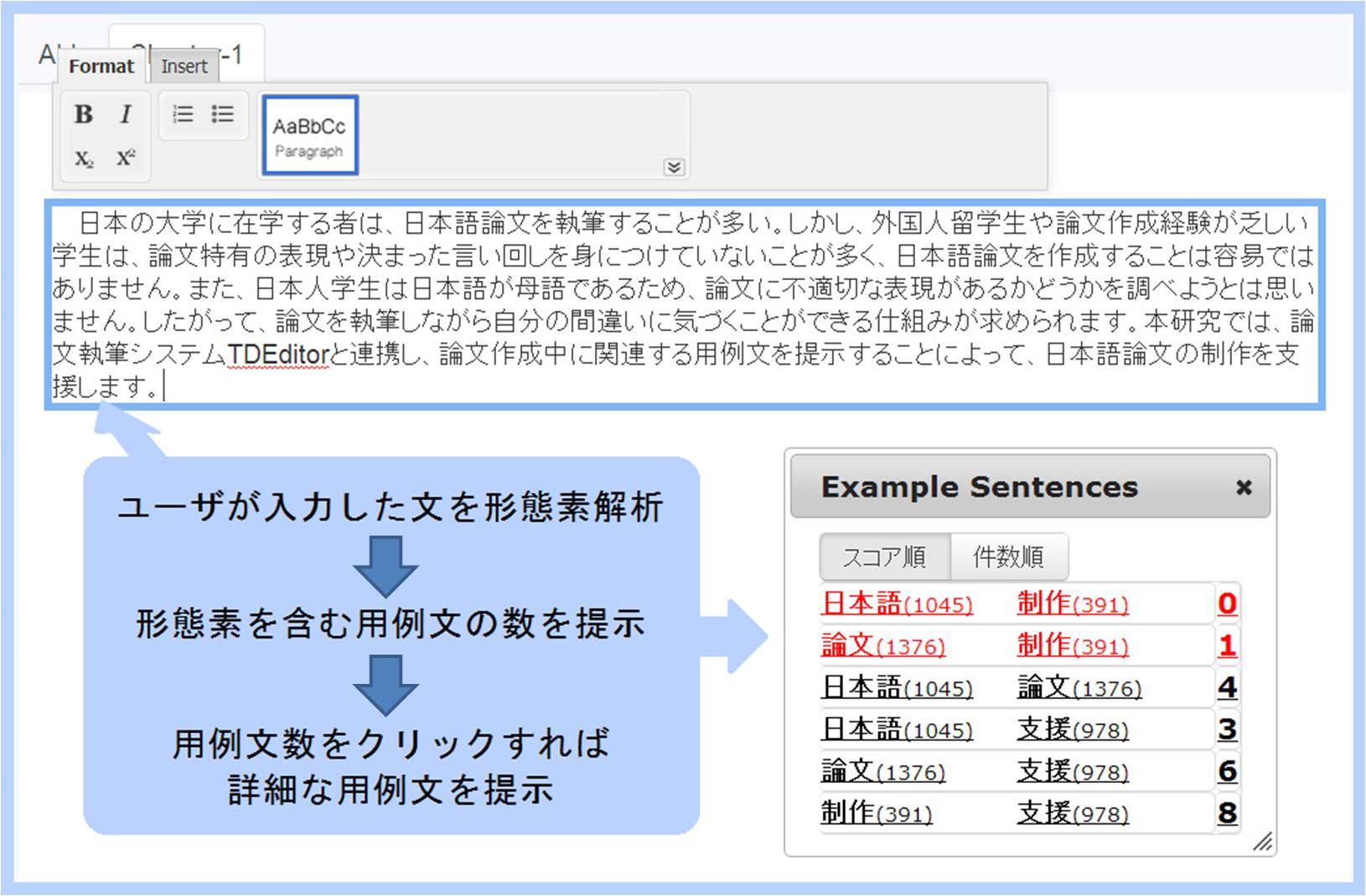1366x896 pixels.
Task: Select the Paragraph style thumbnail
Action: (310, 135)
